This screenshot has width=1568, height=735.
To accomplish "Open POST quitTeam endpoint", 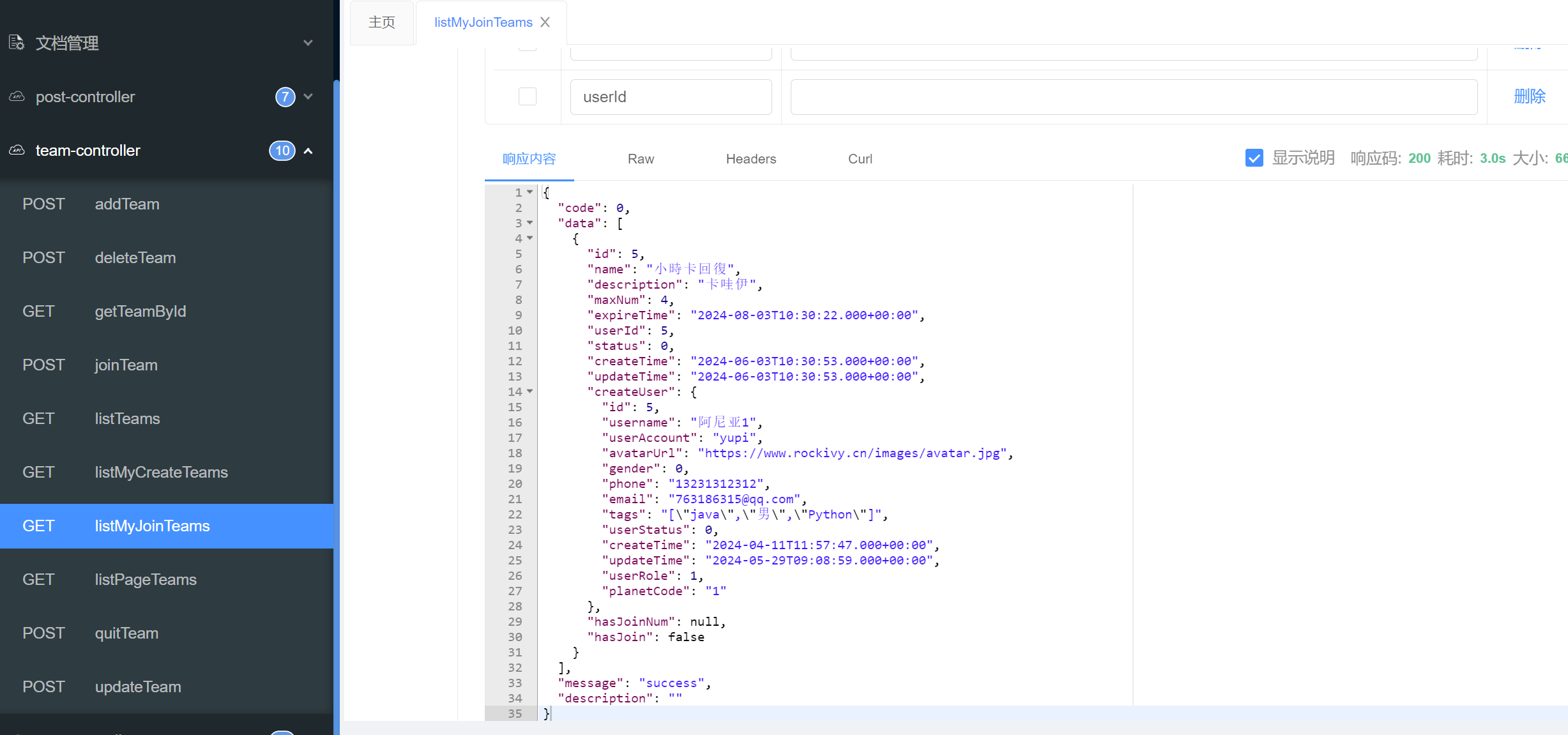I will tap(167, 633).
